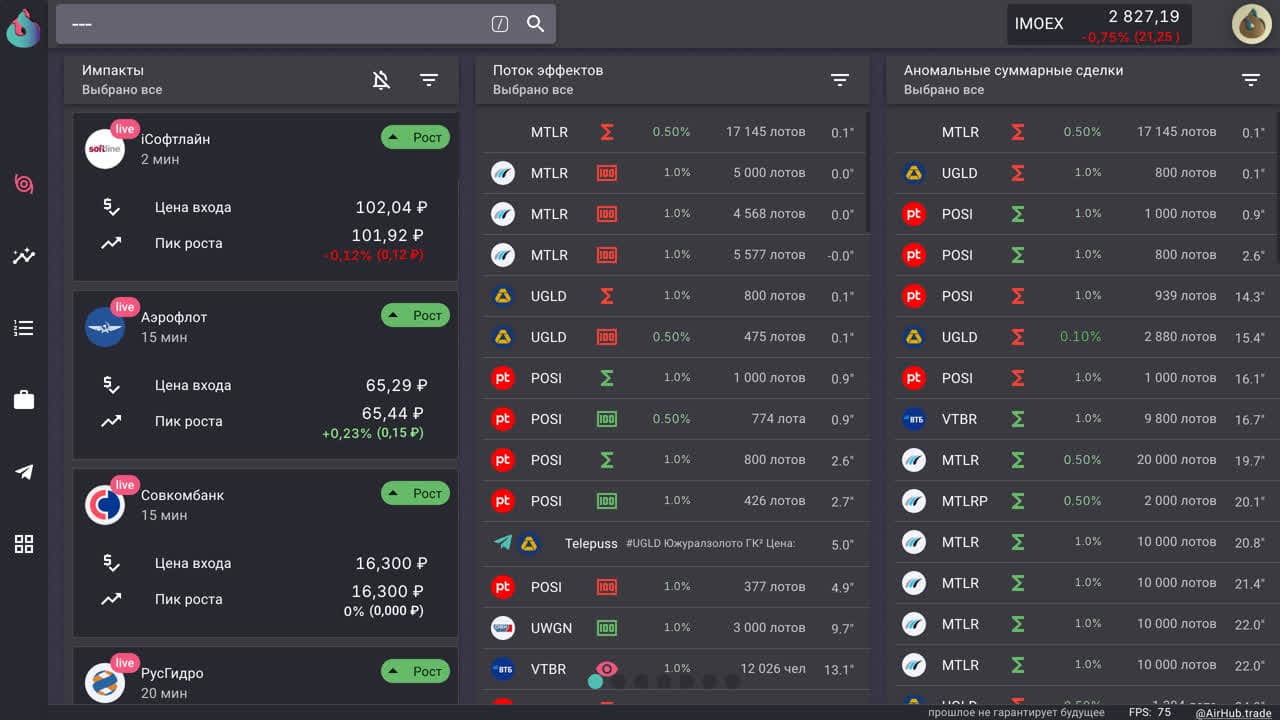Click the eye icon on VTBR 12 026 чел row
The height and width of the screenshot is (720, 1280).
606,669
